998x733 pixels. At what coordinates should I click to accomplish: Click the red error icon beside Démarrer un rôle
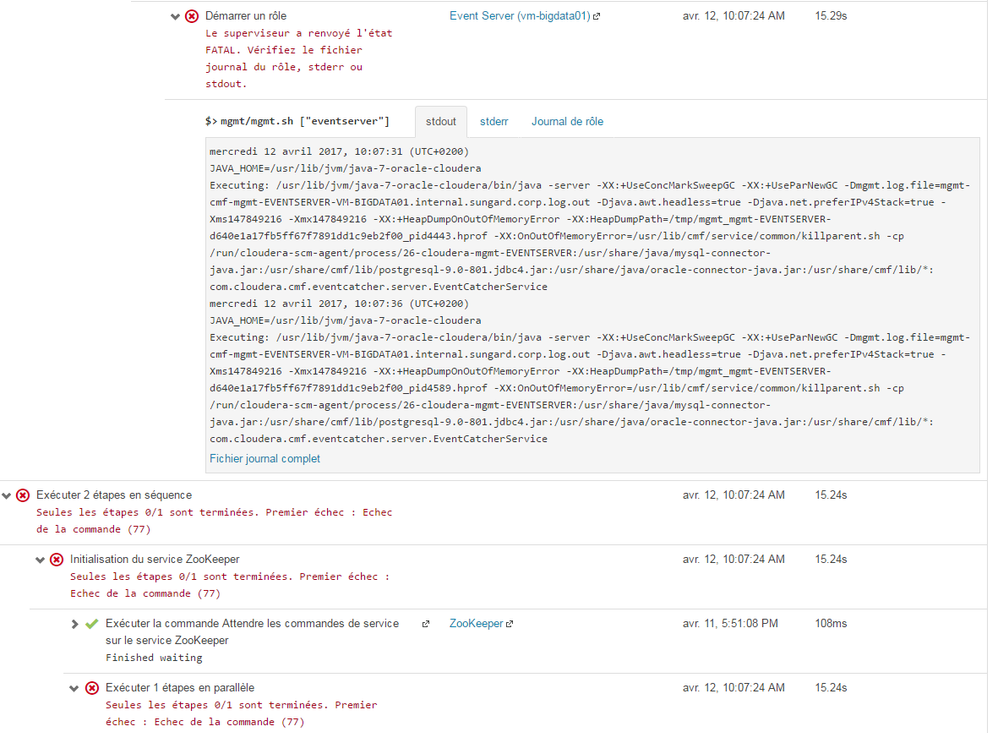pos(192,16)
